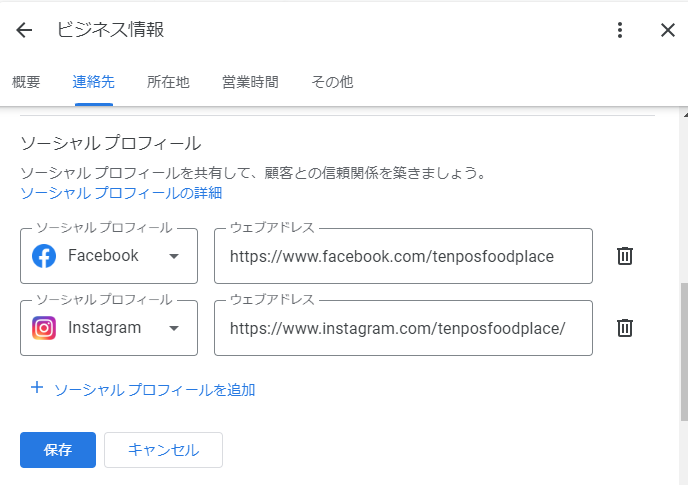Delete the Instagram profile with trash icon
Image resolution: width=688 pixels, height=485 pixels.
tap(625, 328)
